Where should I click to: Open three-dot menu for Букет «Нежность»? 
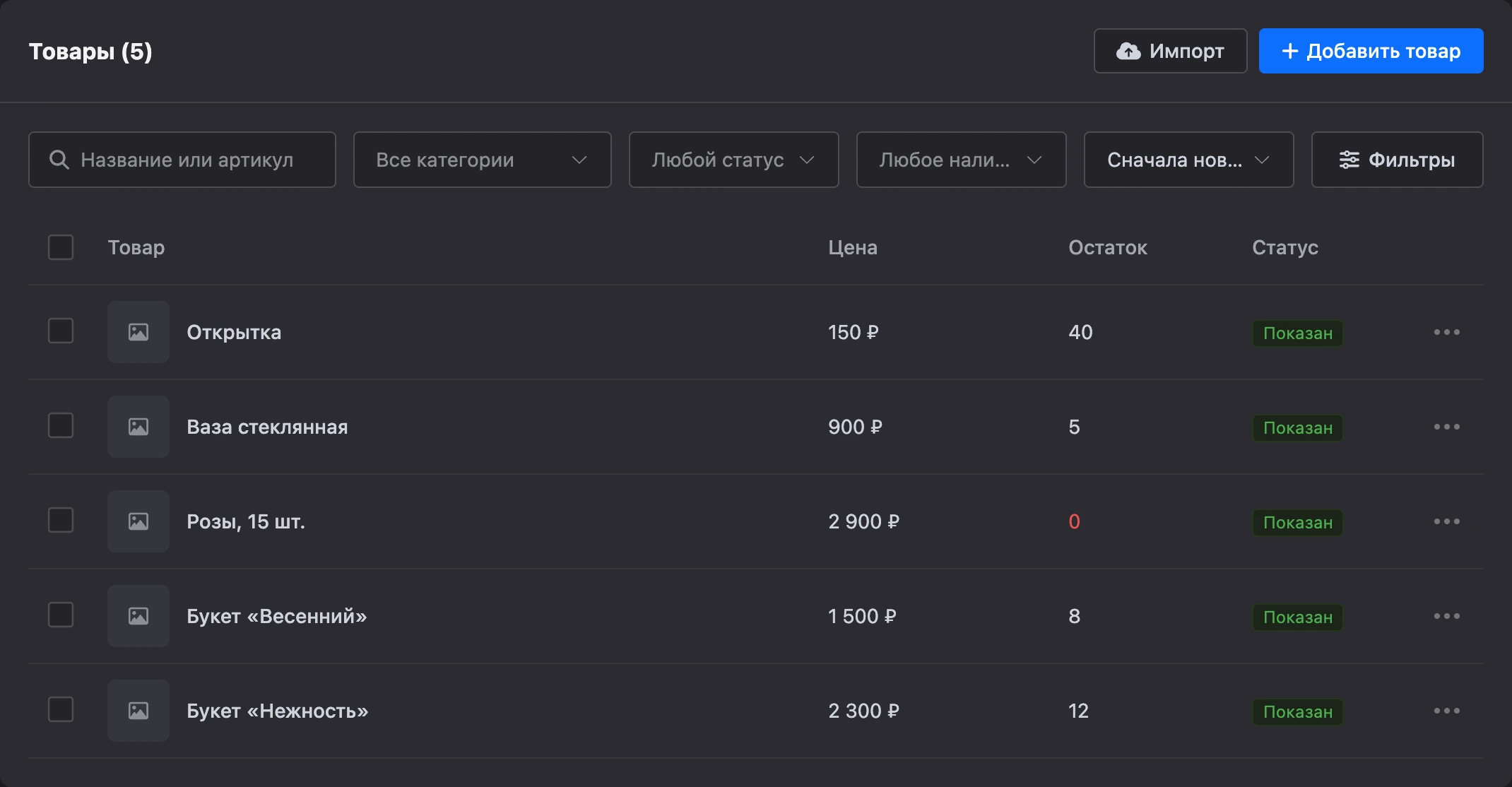pyautogui.click(x=1446, y=711)
